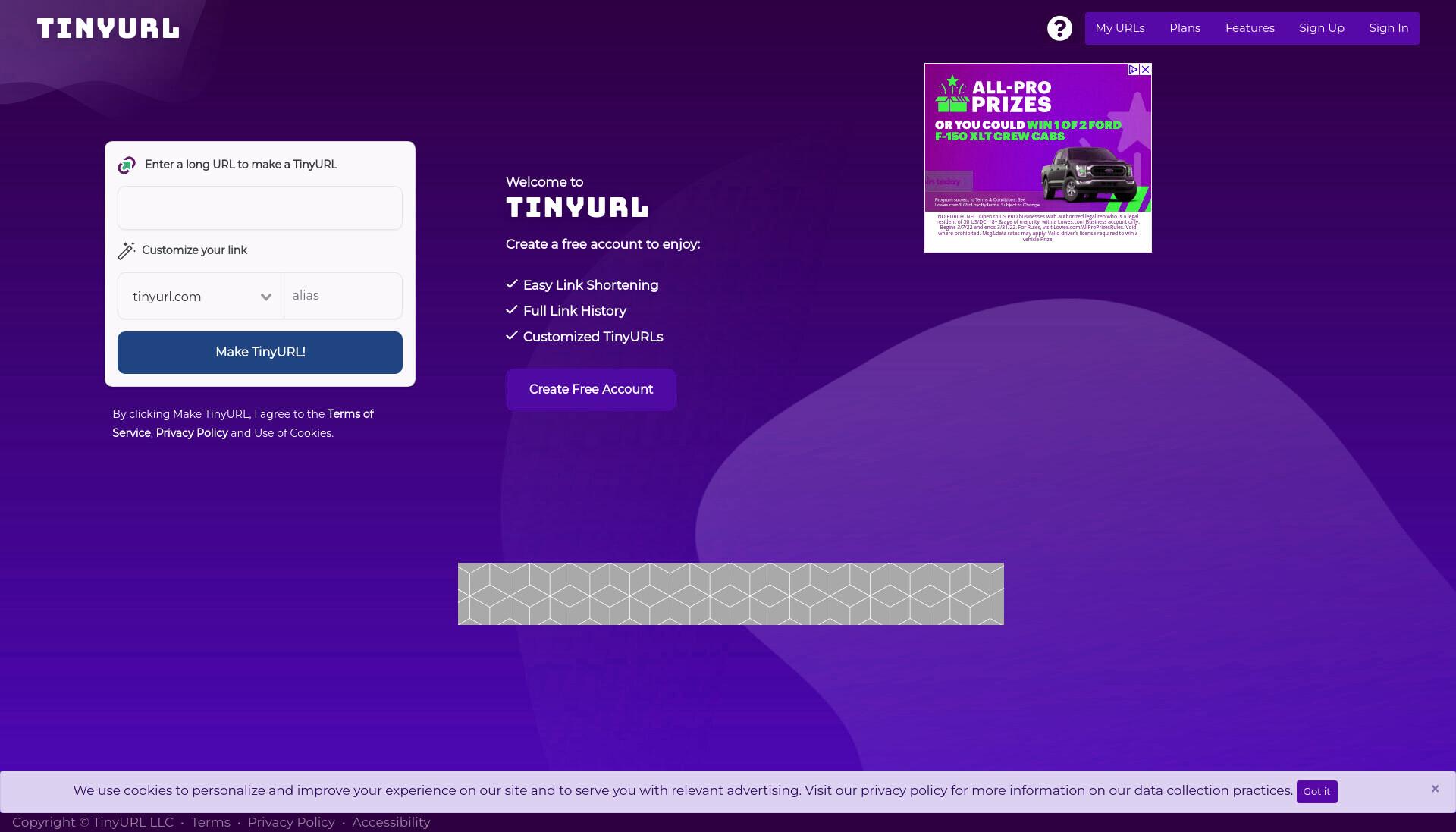Click the Make TinyURL! button
The image size is (1456, 832).
click(260, 353)
